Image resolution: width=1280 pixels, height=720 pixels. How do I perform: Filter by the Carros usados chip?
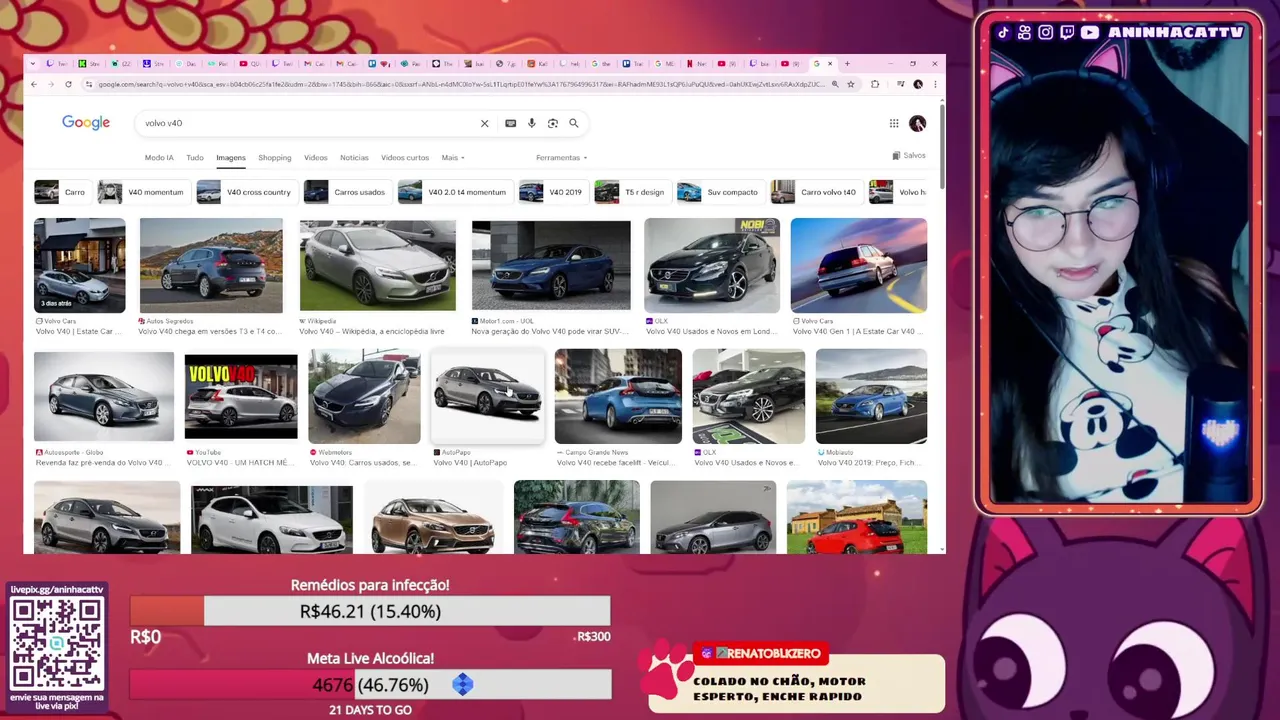coord(347,192)
